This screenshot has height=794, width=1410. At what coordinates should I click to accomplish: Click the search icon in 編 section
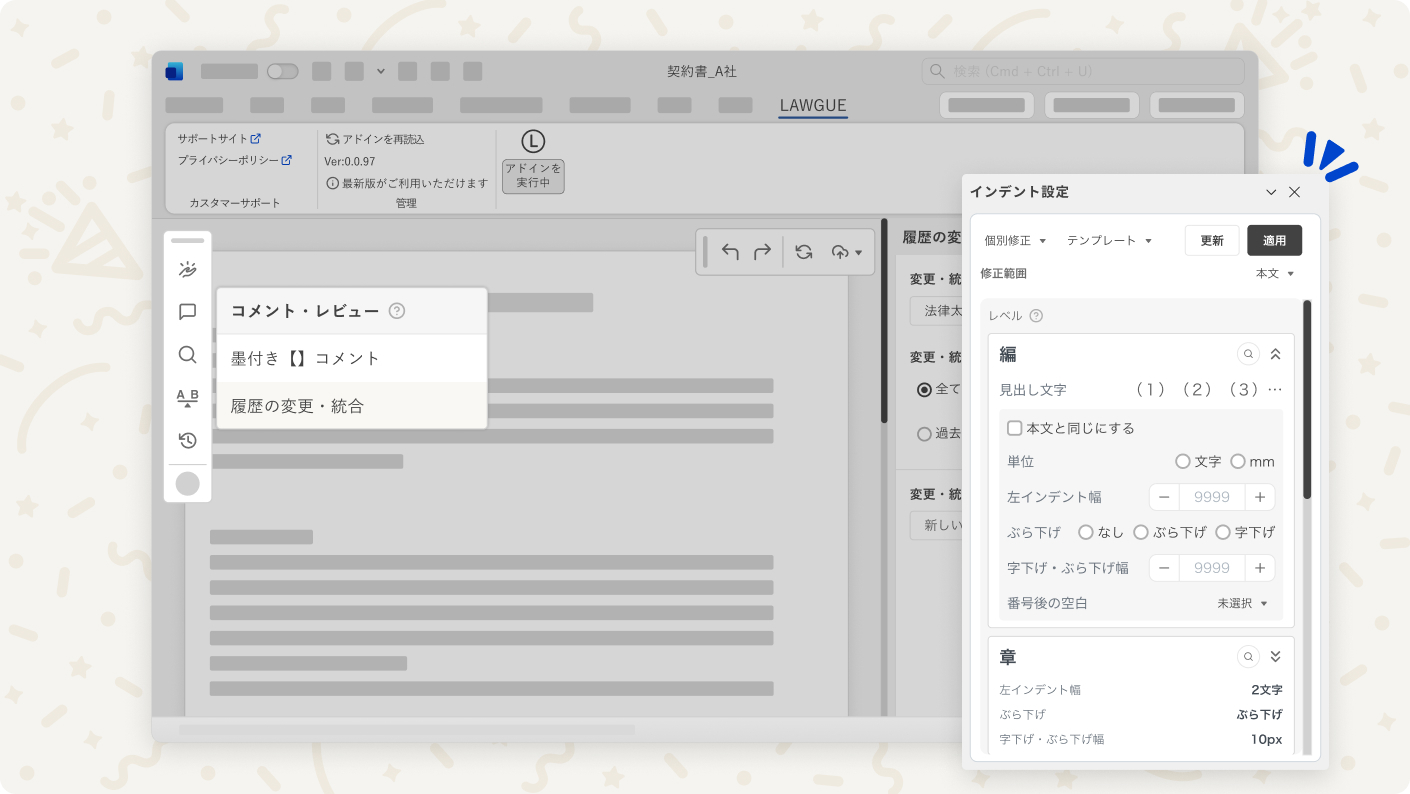[x=1248, y=354]
